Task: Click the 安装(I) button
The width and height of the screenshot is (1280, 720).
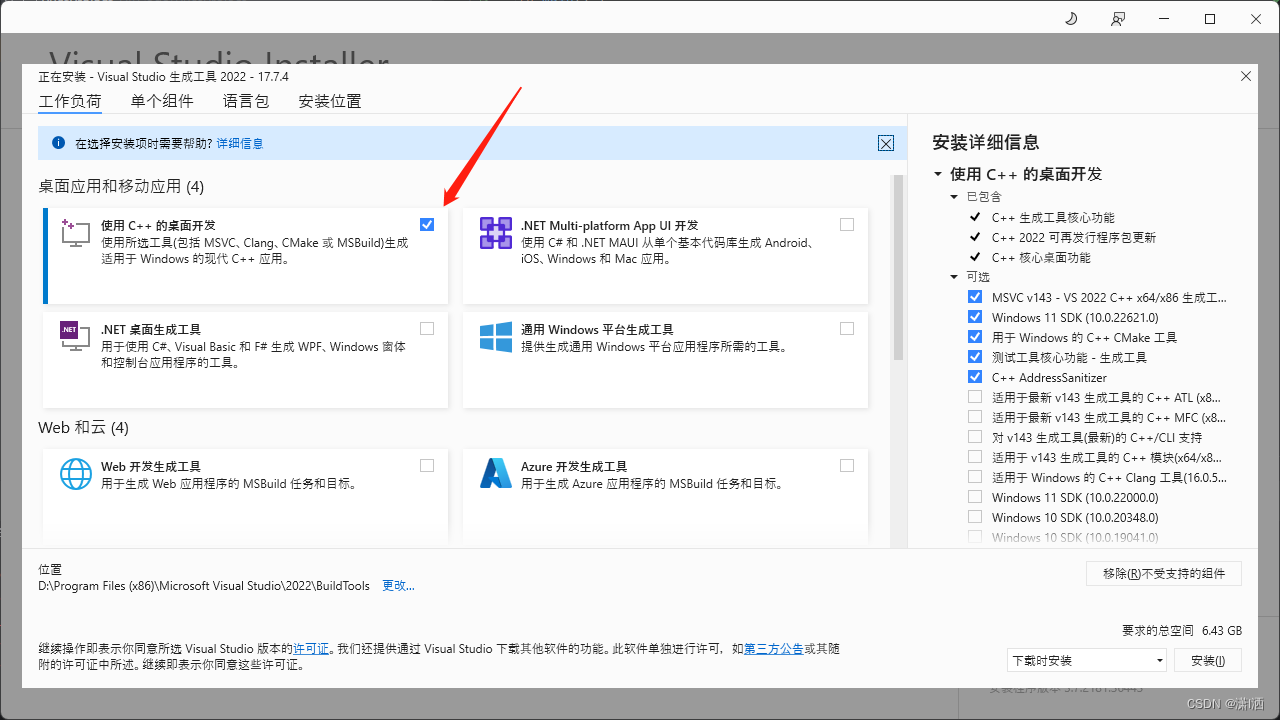Action: [1208, 660]
